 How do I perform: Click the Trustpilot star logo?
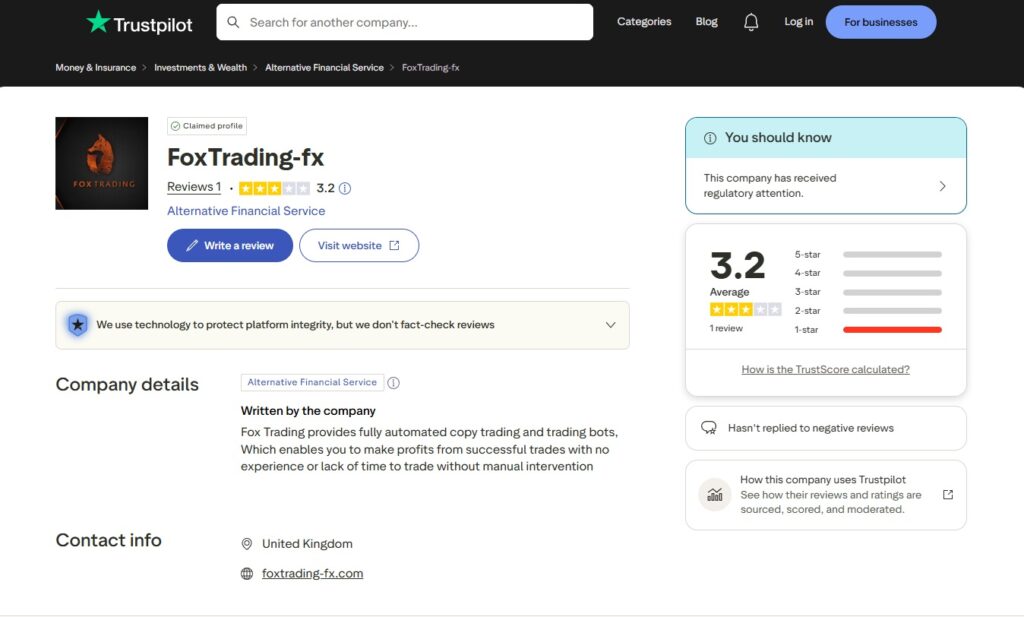pyautogui.click(x=97, y=21)
